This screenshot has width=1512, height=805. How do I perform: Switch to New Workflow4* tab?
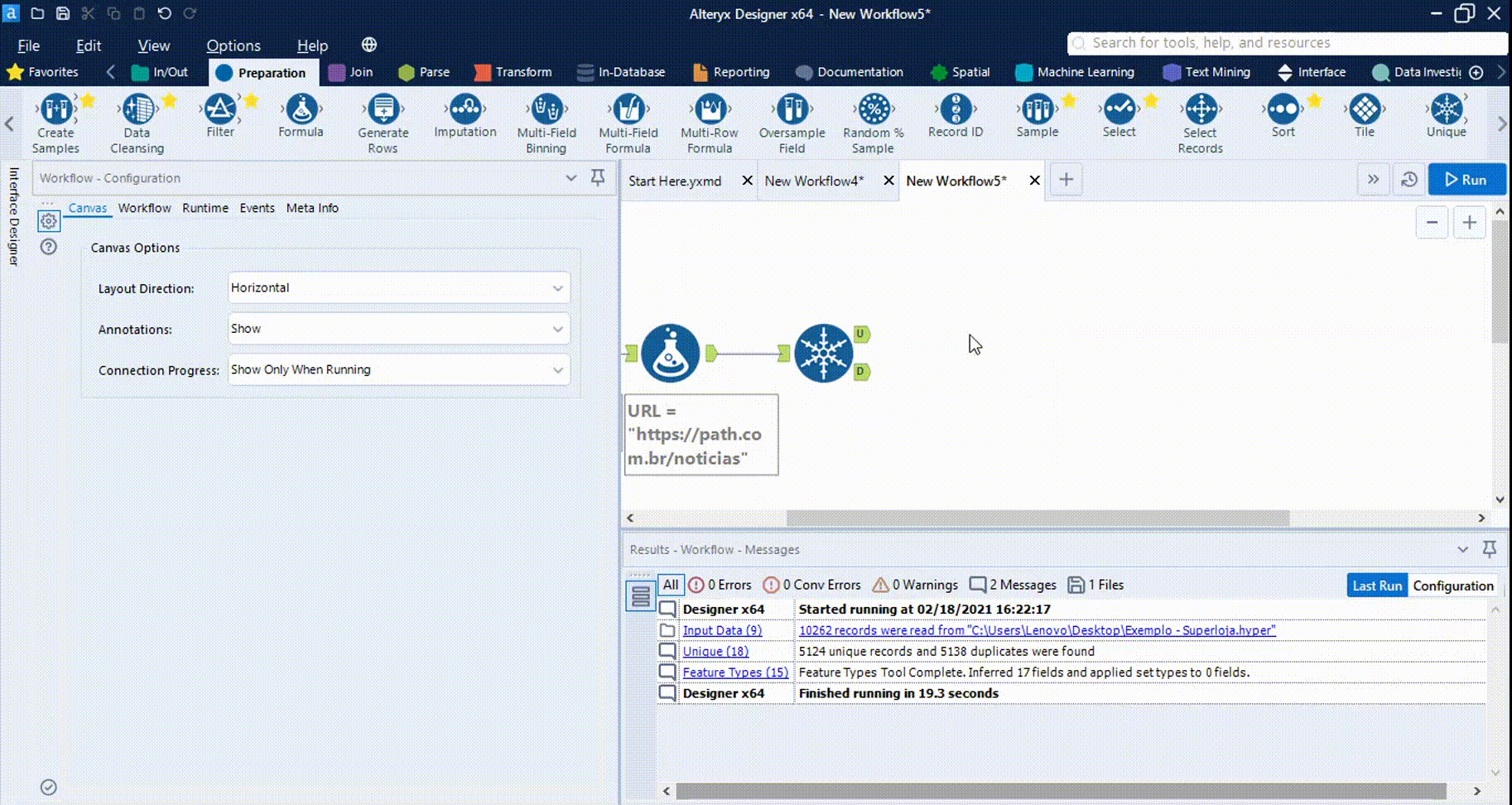pyautogui.click(x=814, y=181)
